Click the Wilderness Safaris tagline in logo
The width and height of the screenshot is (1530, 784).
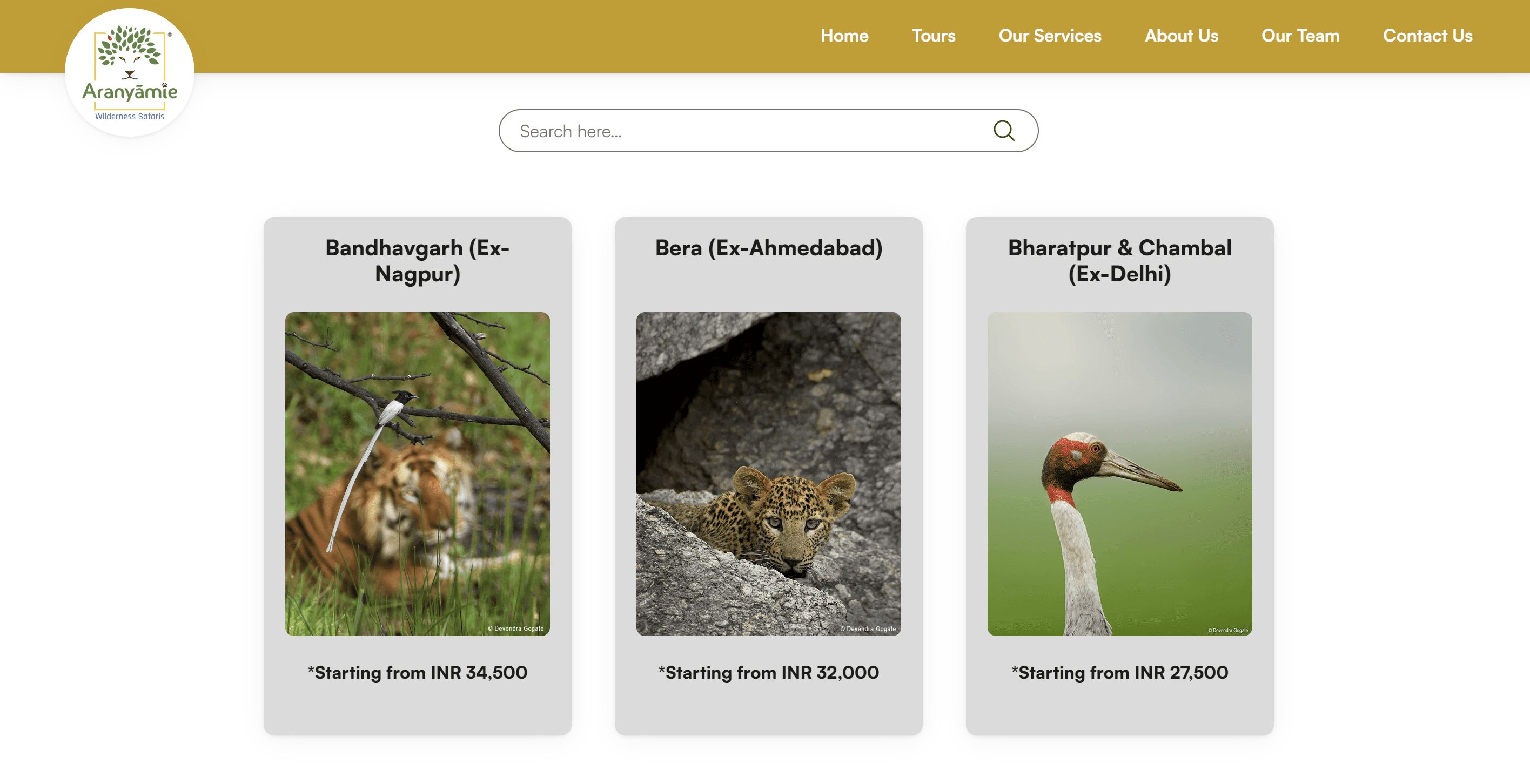(x=130, y=116)
